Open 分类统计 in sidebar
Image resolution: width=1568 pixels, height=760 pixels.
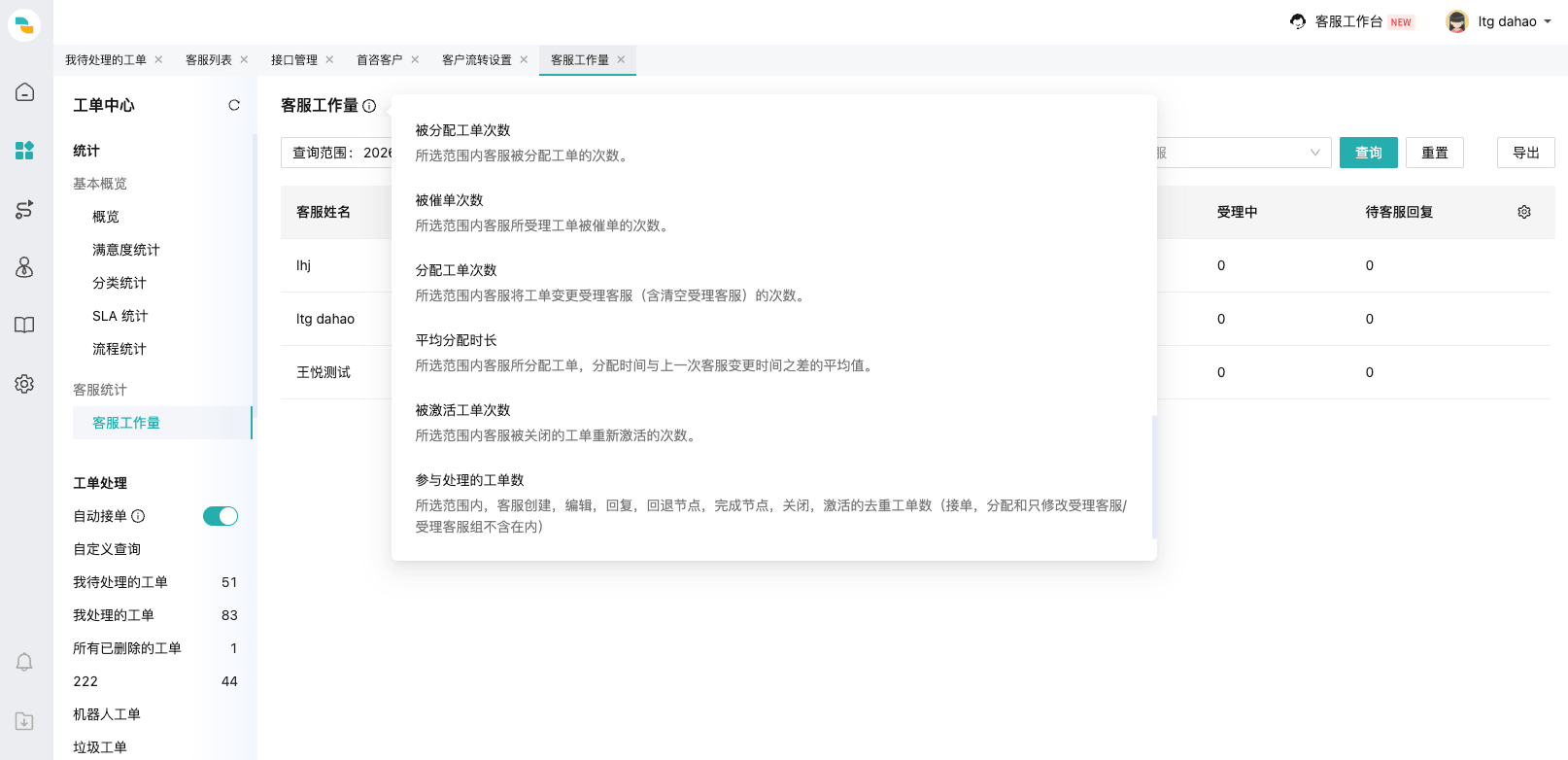tap(119, 283)
